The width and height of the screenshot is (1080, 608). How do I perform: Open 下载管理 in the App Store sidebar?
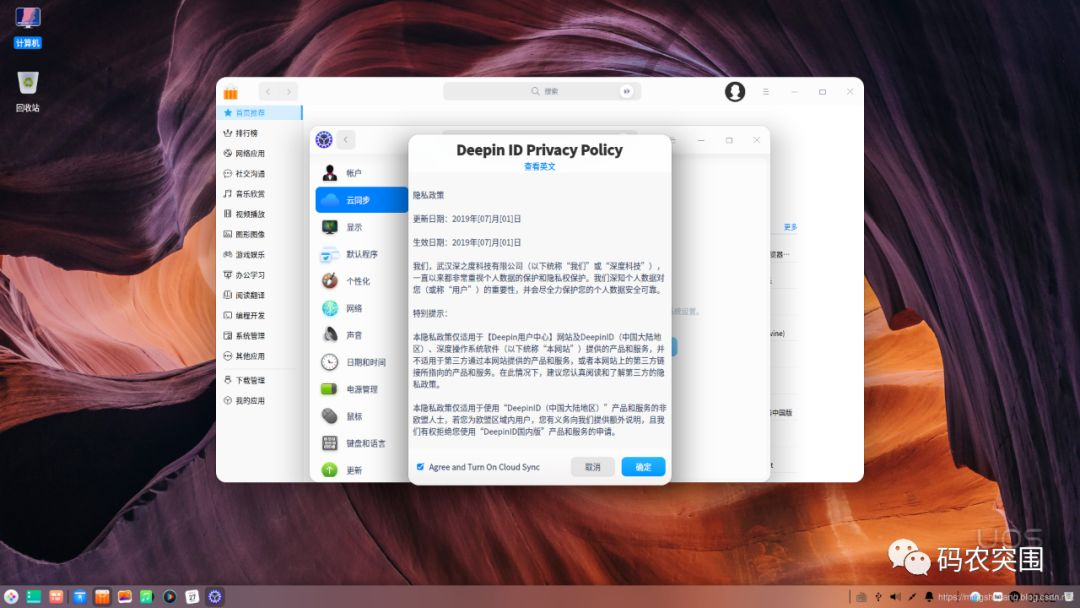(x=260, y=380)
